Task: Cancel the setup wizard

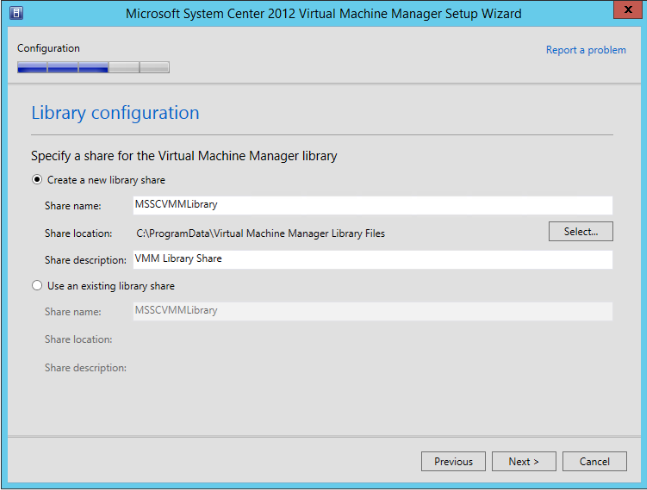Action: click(x=594, y=462)
